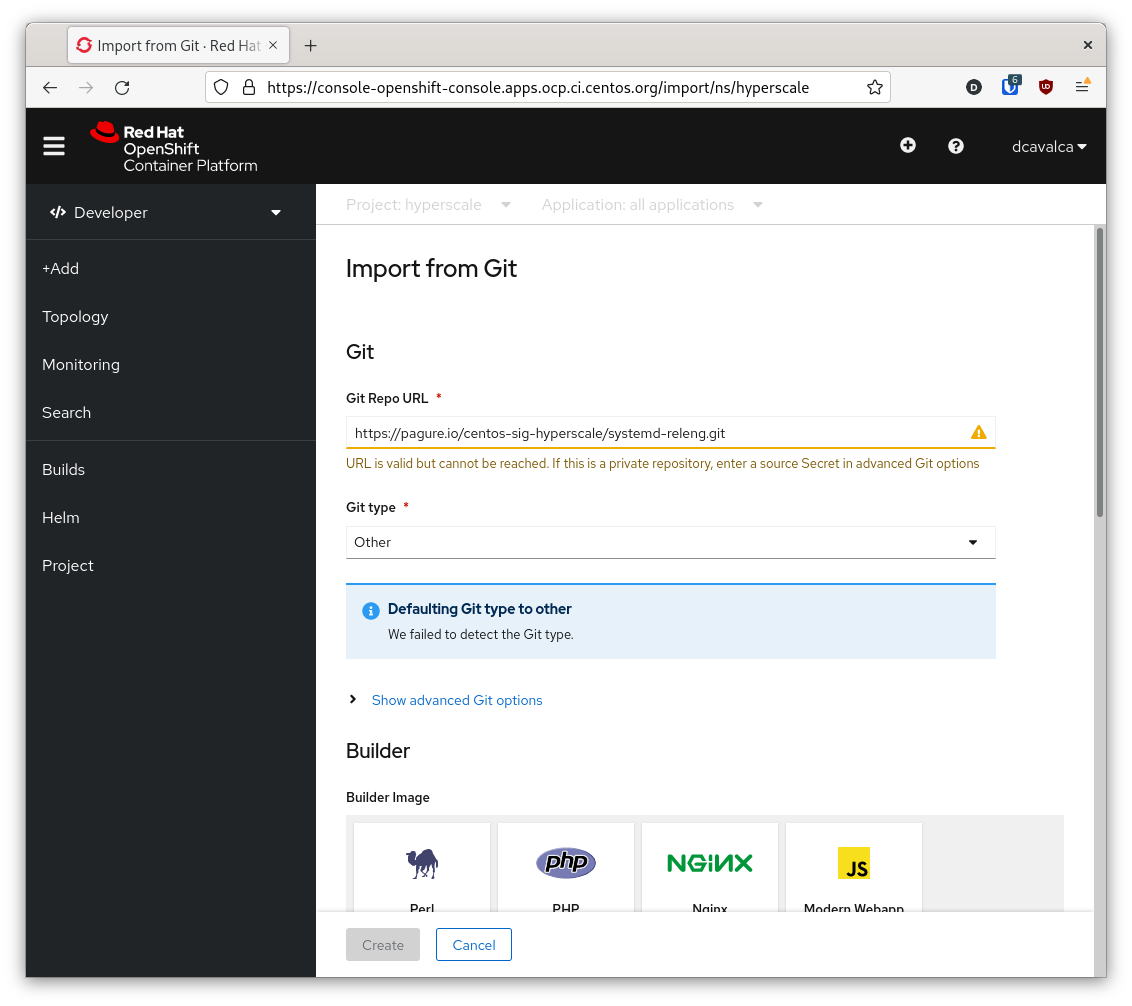The height and width of the screenshot is (1006, 1132).
Task: Select the Modern Webapp builder image
Action: [853, 867]
